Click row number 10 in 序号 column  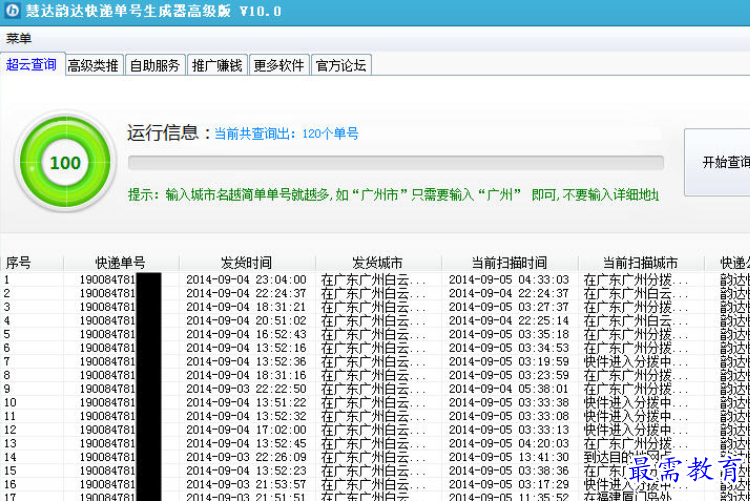(10, 402)
